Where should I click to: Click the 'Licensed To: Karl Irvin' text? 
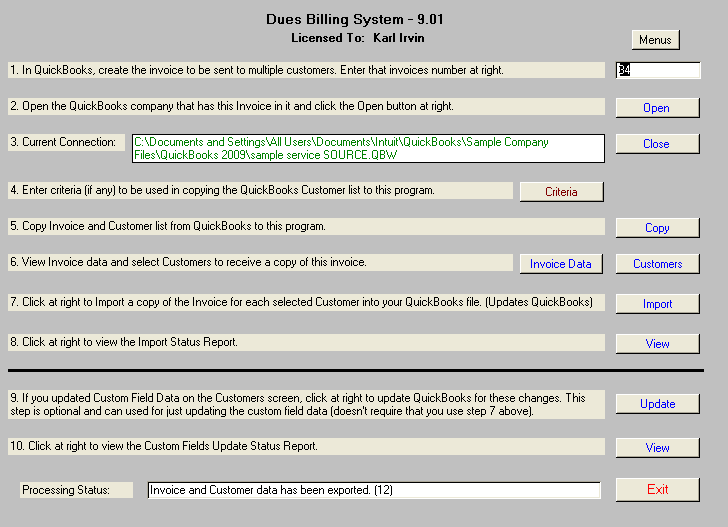[x=358, y=38]
